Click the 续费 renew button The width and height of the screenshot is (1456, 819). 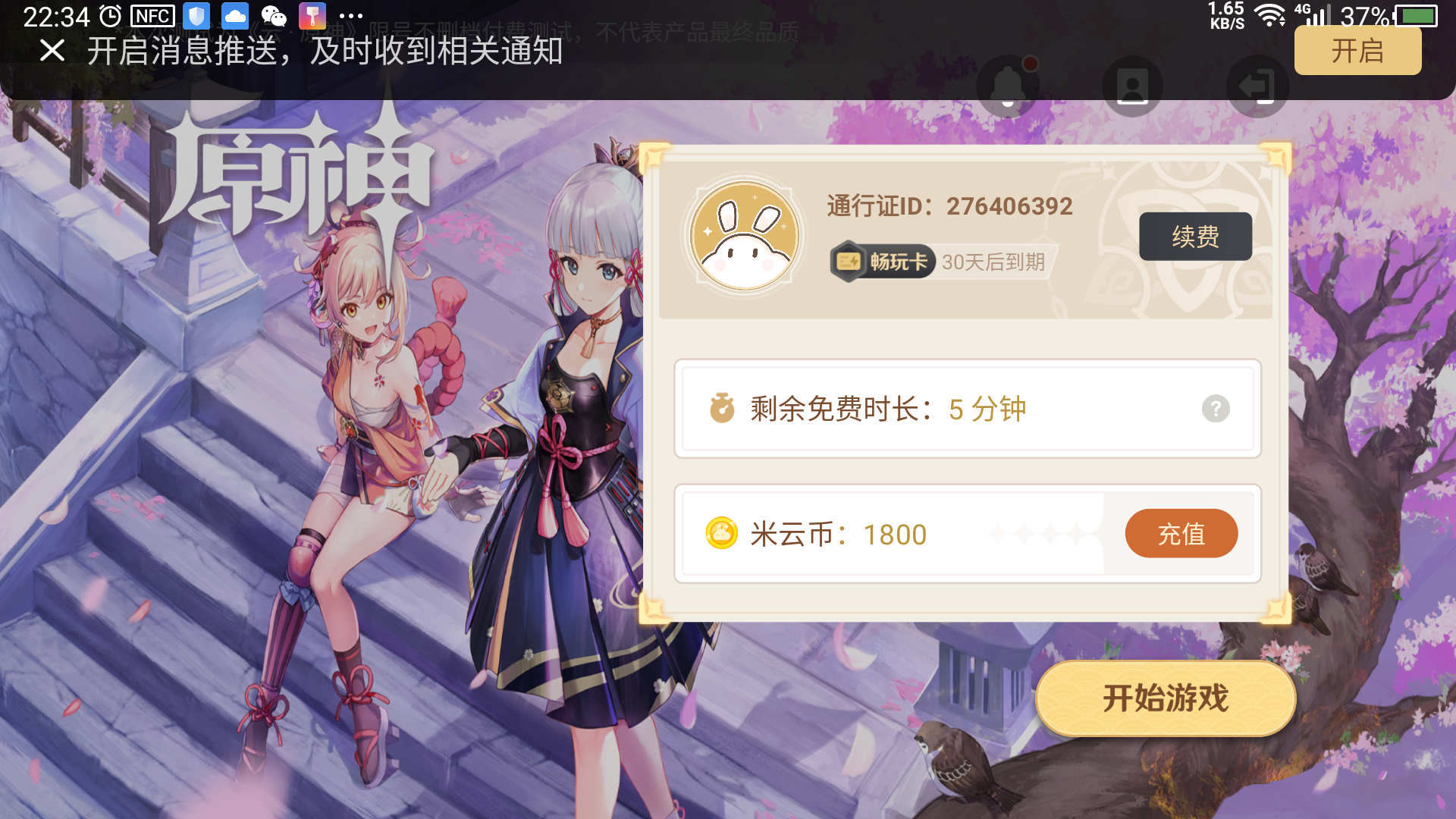(x=1195, y=237)
